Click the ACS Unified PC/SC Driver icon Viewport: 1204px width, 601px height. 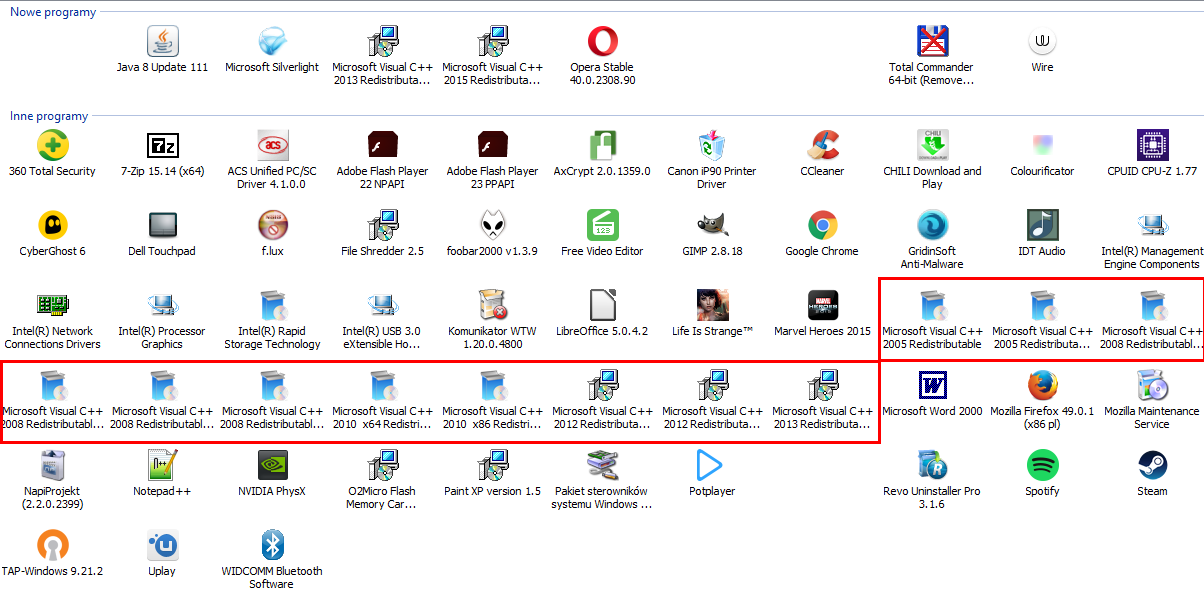click(272, 145)
